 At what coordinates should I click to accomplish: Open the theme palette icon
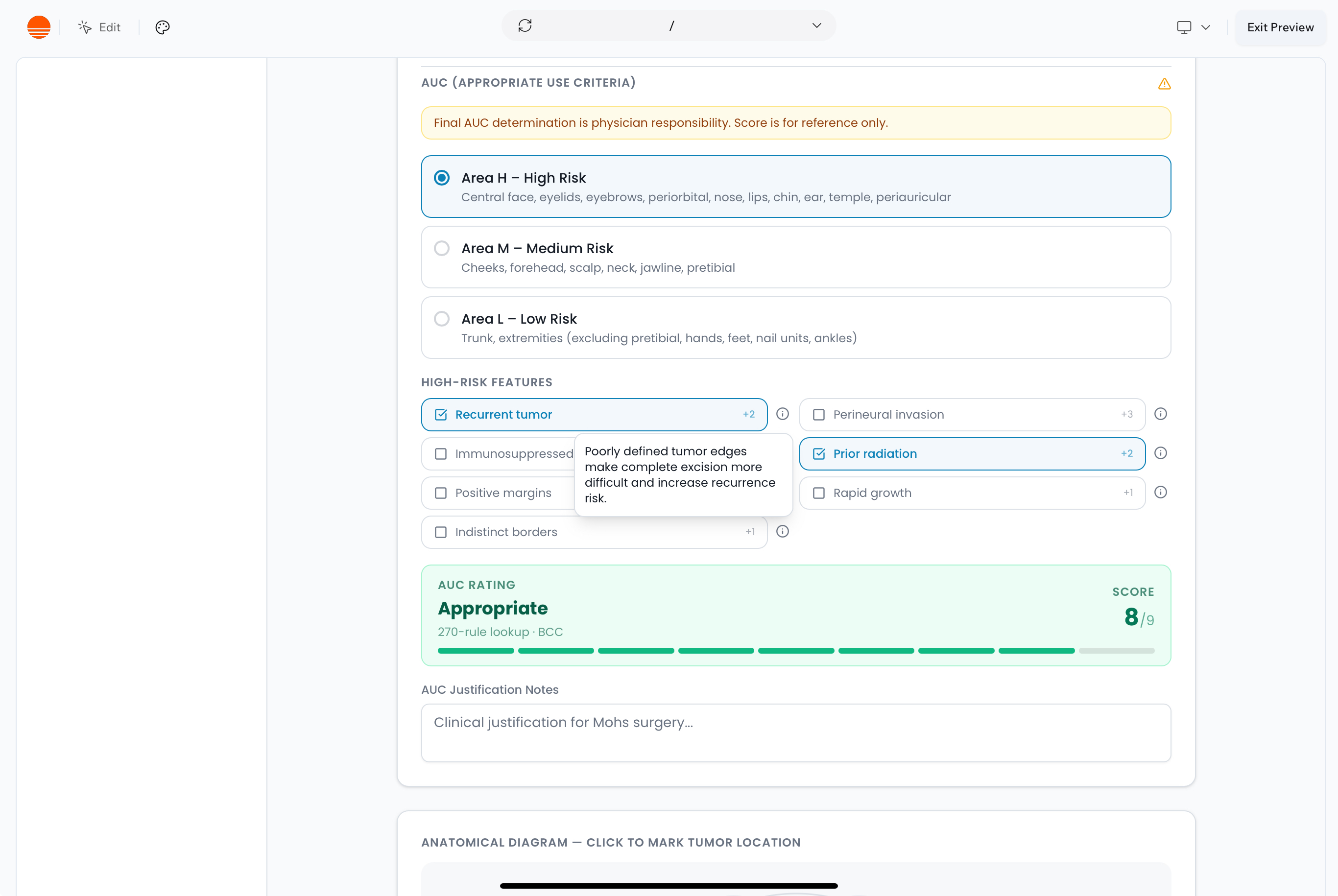coord(162,27)
